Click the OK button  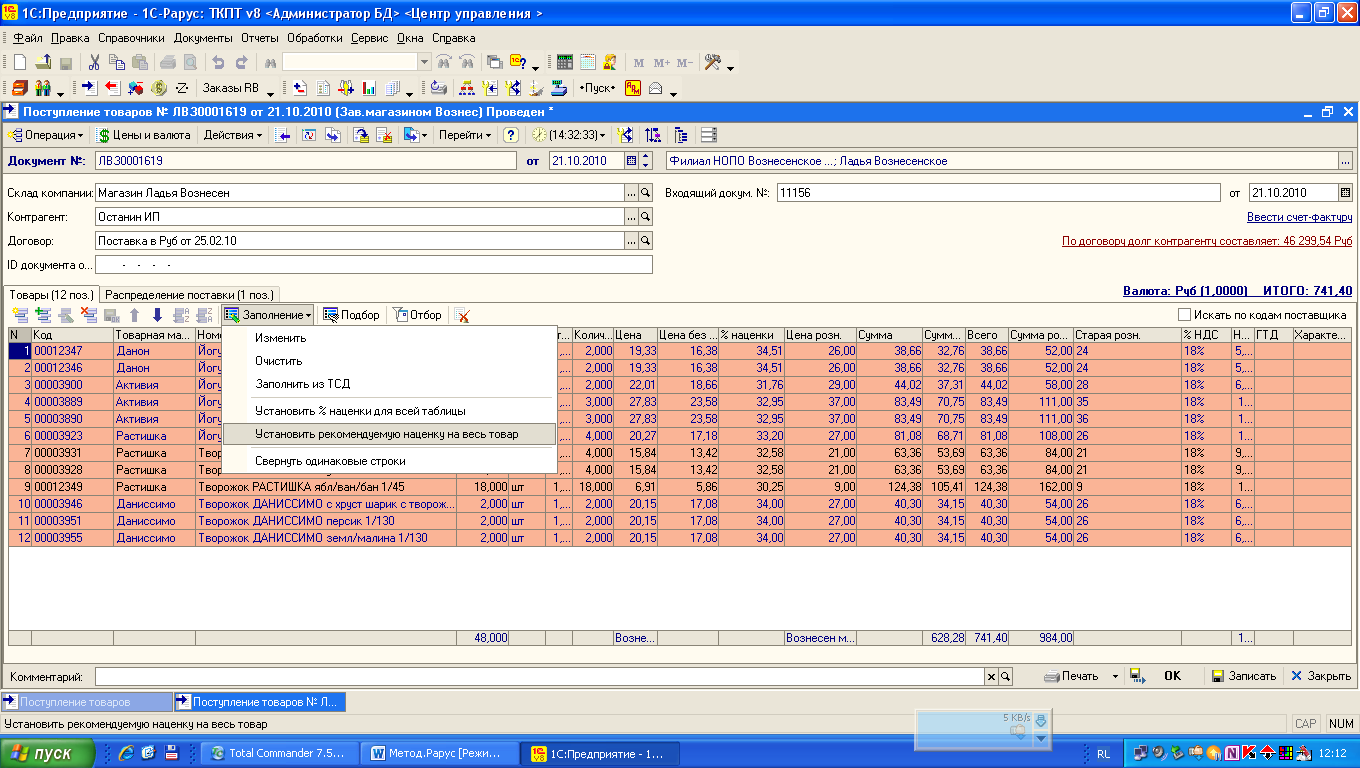point(1173,676)
